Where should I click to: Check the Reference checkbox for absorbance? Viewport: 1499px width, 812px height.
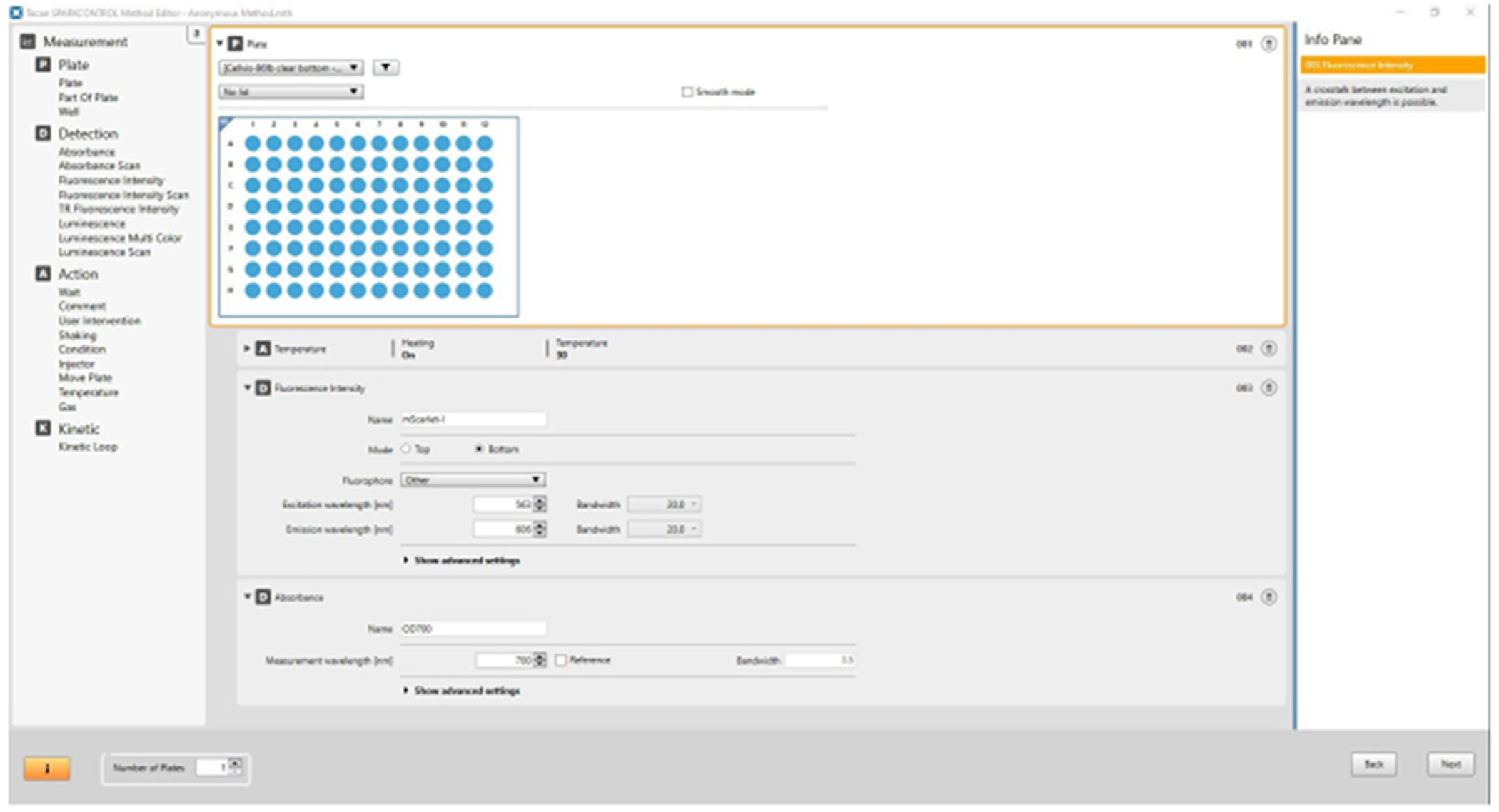(561, 660)
